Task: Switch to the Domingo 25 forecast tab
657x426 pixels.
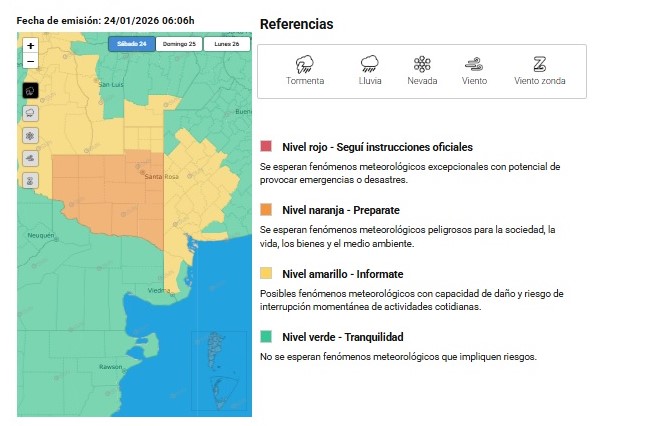Action: tap(179, 44)
